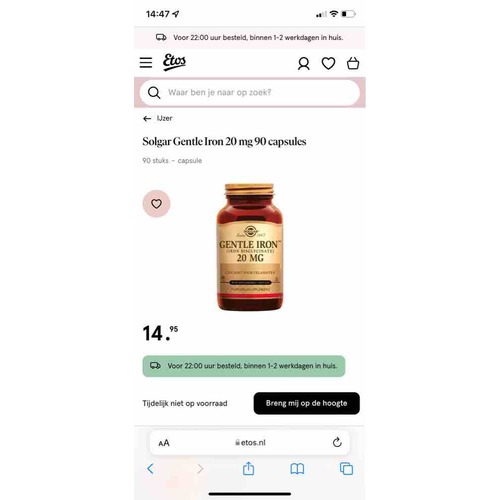Click 'Breng mij op de hoogte' button

[x=306, y=403]
